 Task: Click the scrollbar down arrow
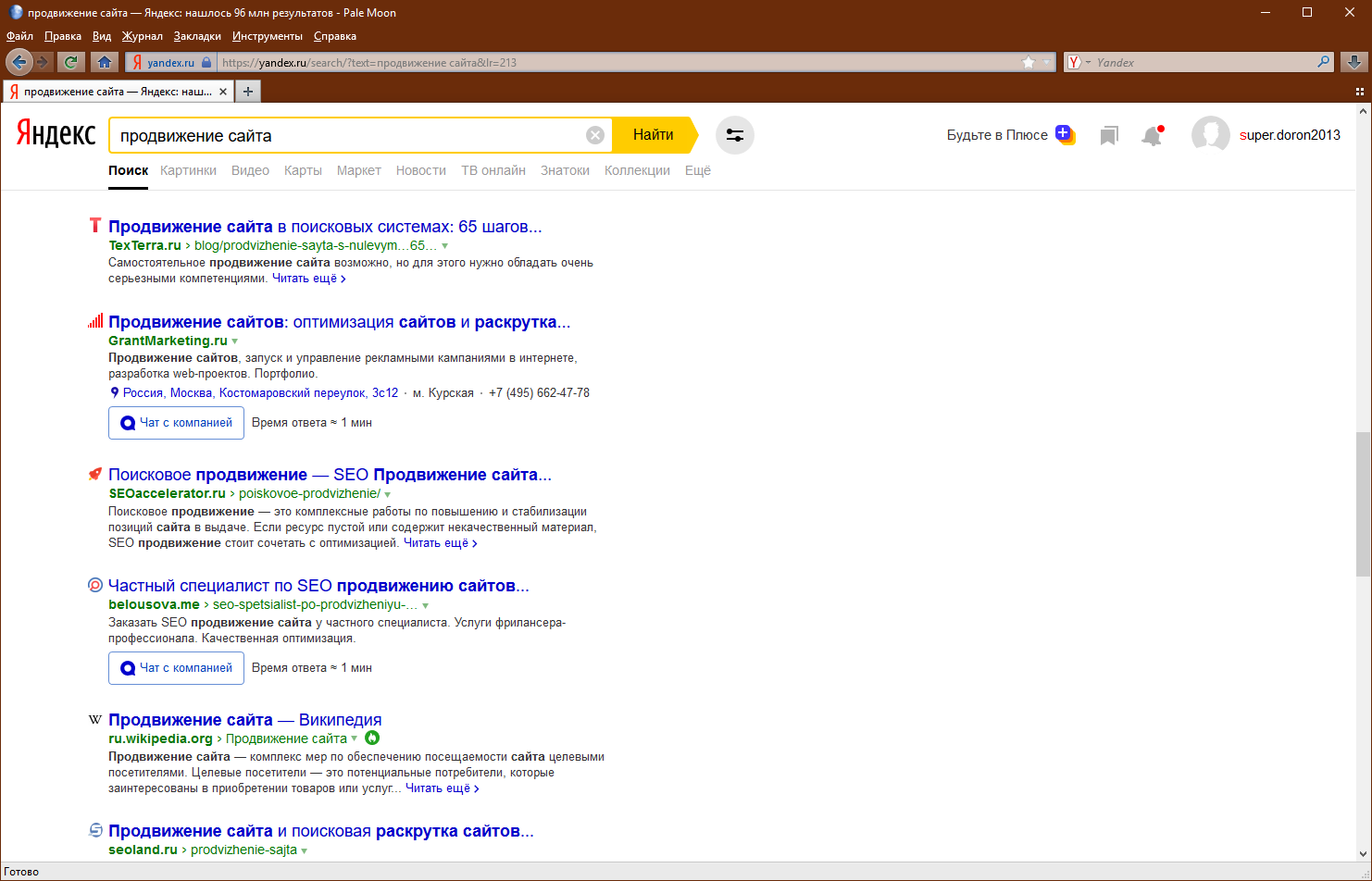click(x=1363, y=853)
